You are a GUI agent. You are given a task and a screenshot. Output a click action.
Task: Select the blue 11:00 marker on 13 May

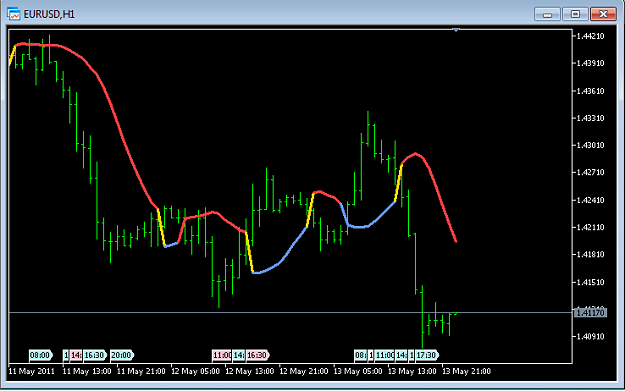pyautogui.click(x=385, y=355)
